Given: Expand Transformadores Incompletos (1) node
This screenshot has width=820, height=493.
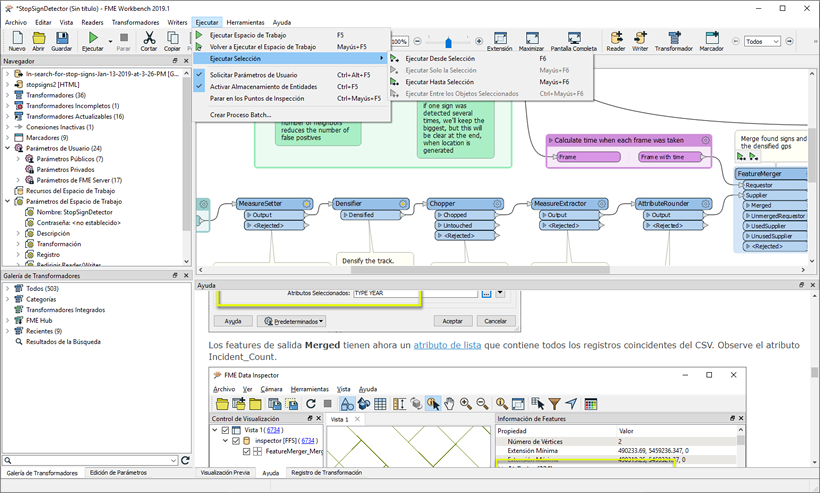Looking at the screenshot, I should tap(7, 106).
